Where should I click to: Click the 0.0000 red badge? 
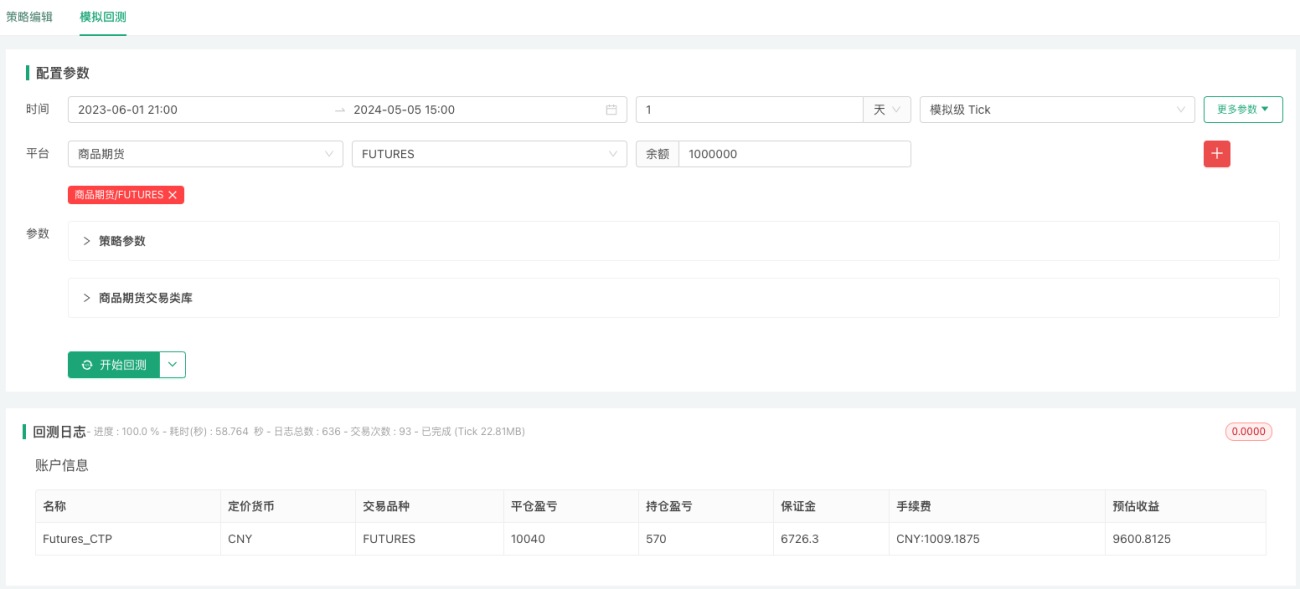1249,432
